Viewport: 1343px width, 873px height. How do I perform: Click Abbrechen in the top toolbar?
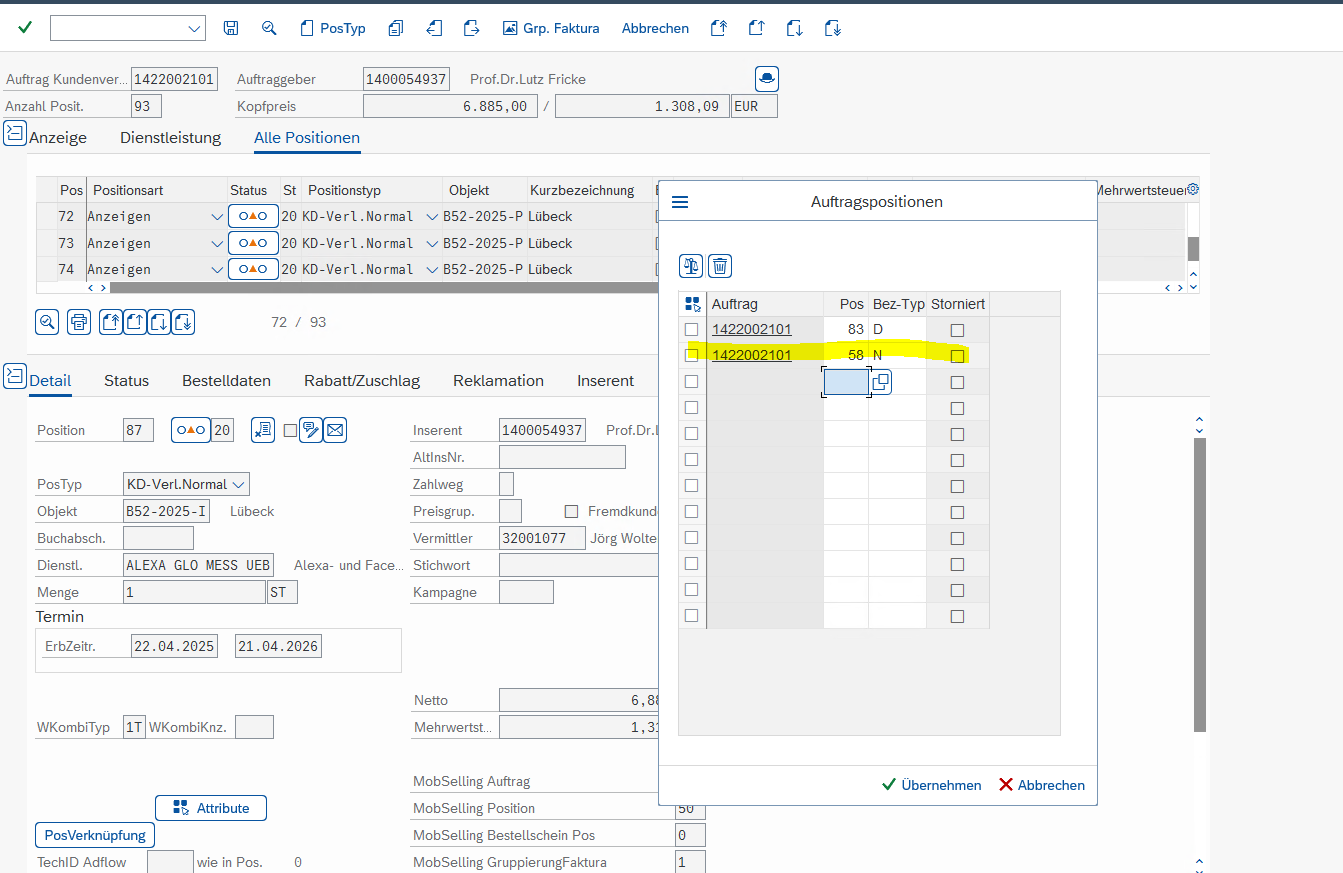click(x=655, y=28)
